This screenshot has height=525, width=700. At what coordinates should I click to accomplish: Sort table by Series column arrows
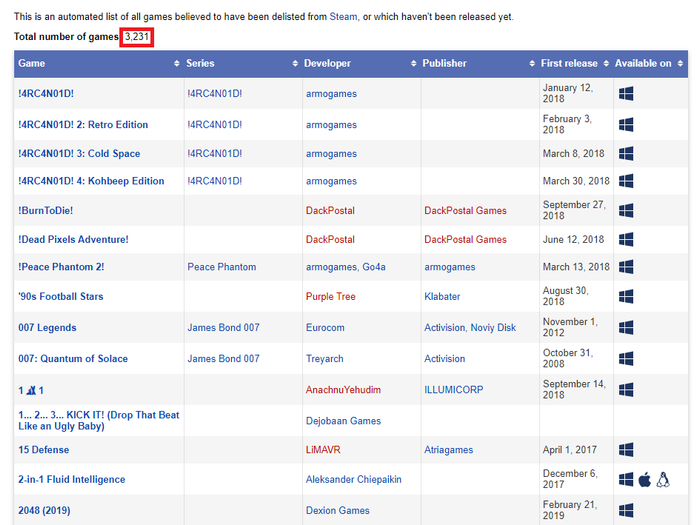[295, 63]
